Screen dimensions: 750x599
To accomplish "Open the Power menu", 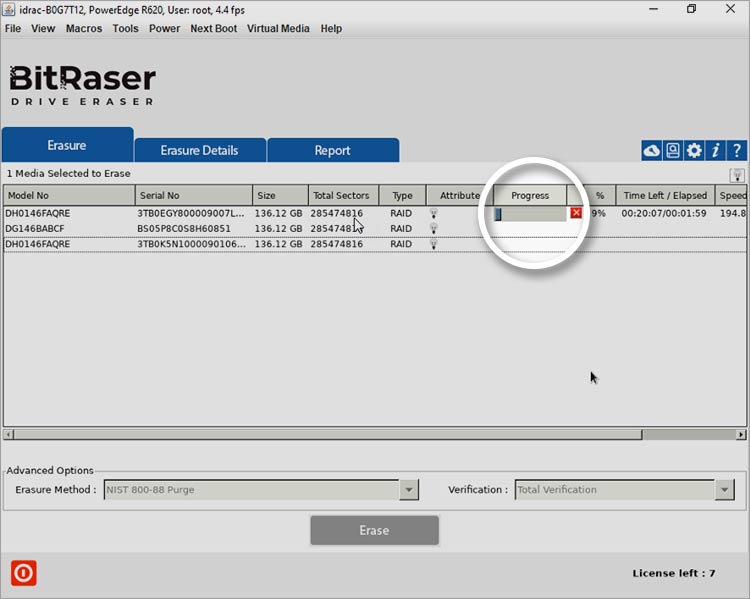I will coord(164,29).
